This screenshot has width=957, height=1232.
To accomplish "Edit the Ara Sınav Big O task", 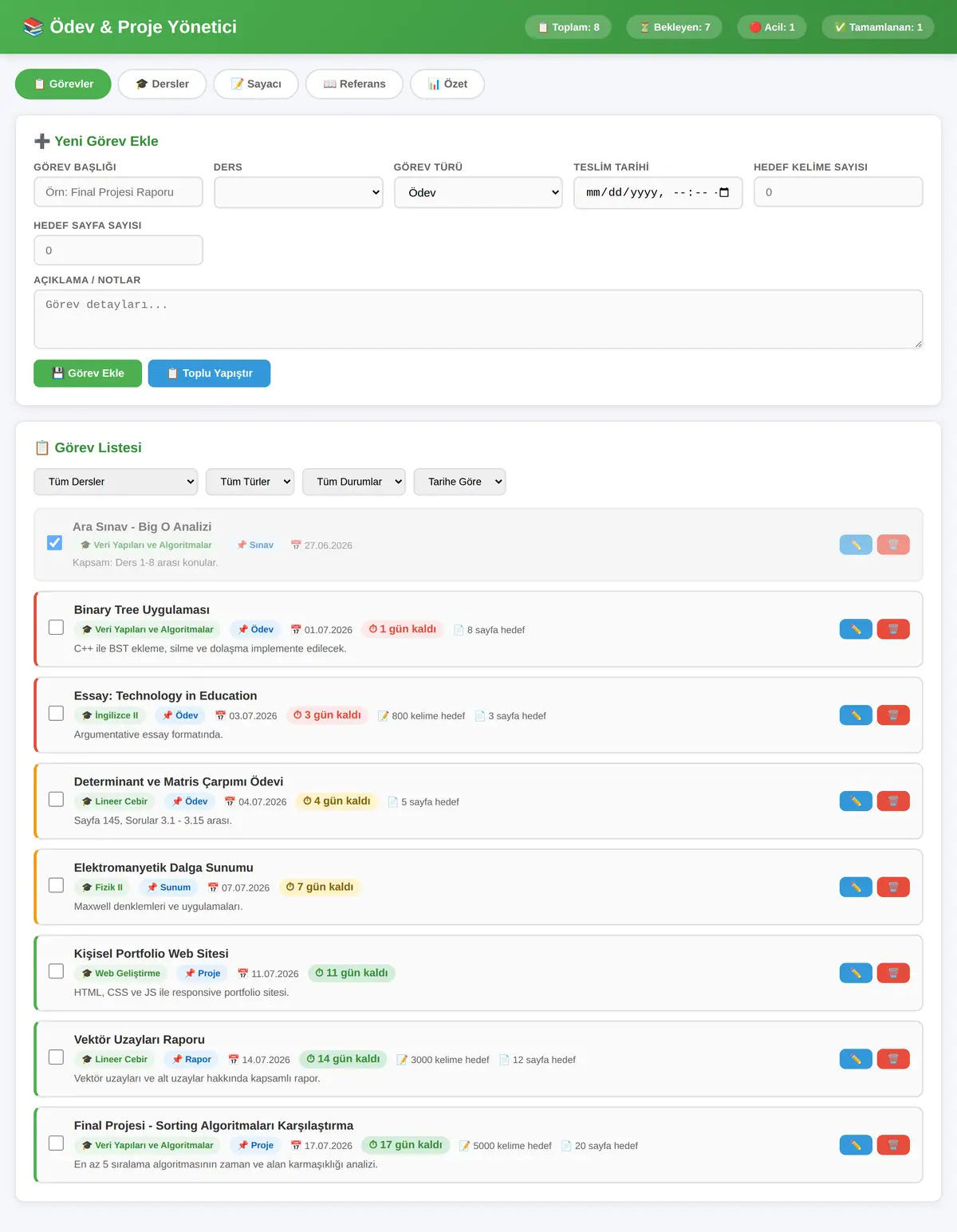I will point(856,545).
